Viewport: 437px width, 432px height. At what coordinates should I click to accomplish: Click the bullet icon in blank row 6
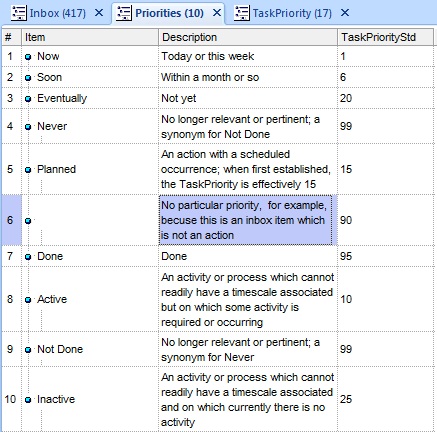click(x=28, y=221)
